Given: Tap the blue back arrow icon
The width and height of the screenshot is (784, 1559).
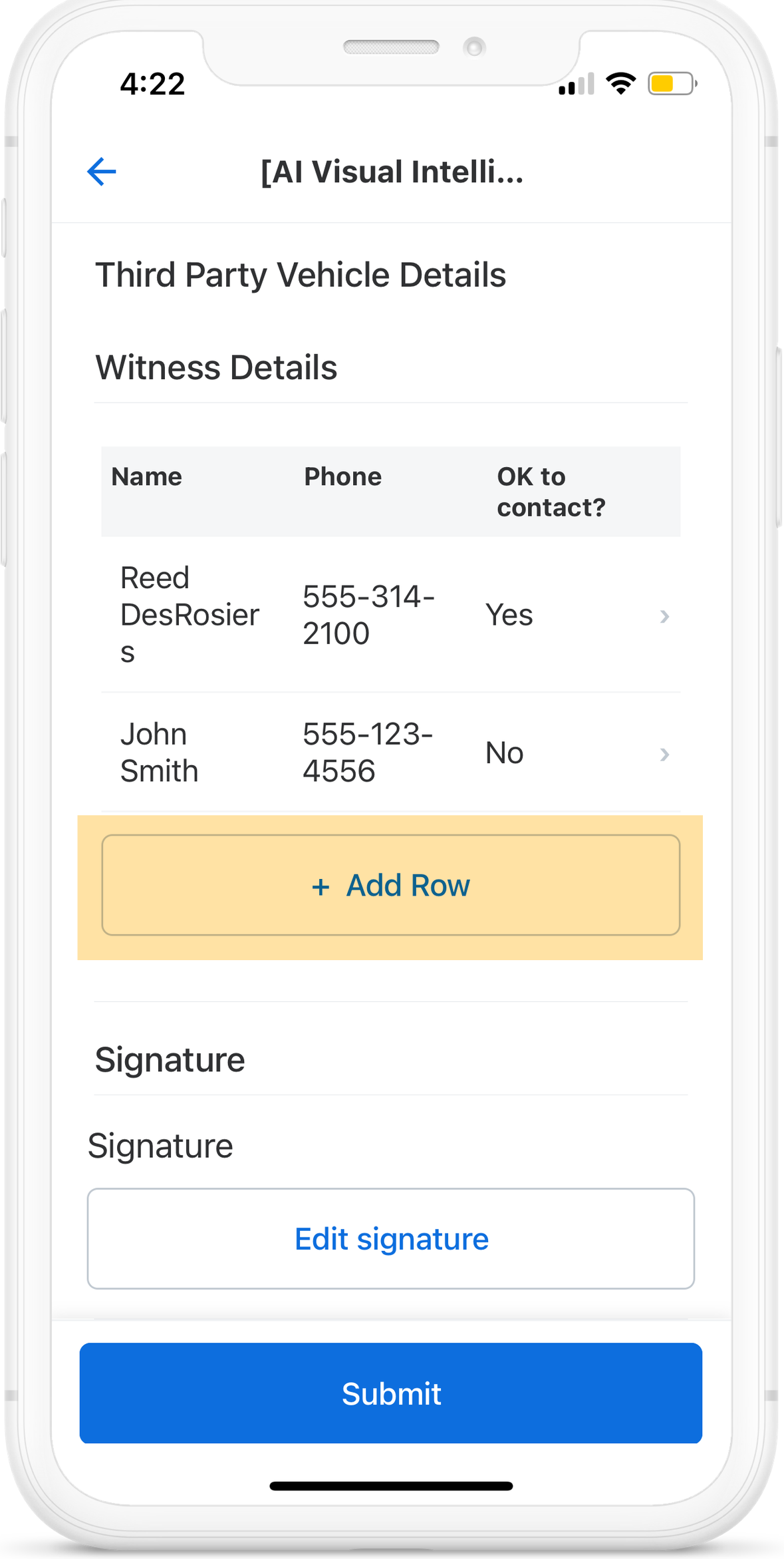Looking at the screenshot, I should click(x=102, y=172).
